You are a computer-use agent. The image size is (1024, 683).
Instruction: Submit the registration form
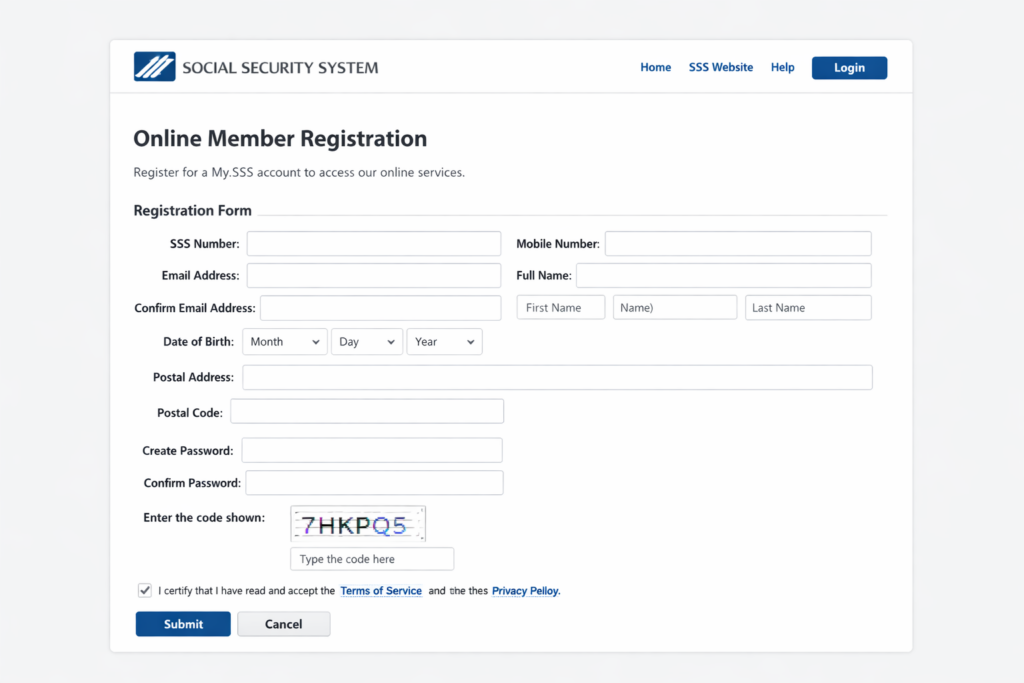tap(182, 623)
